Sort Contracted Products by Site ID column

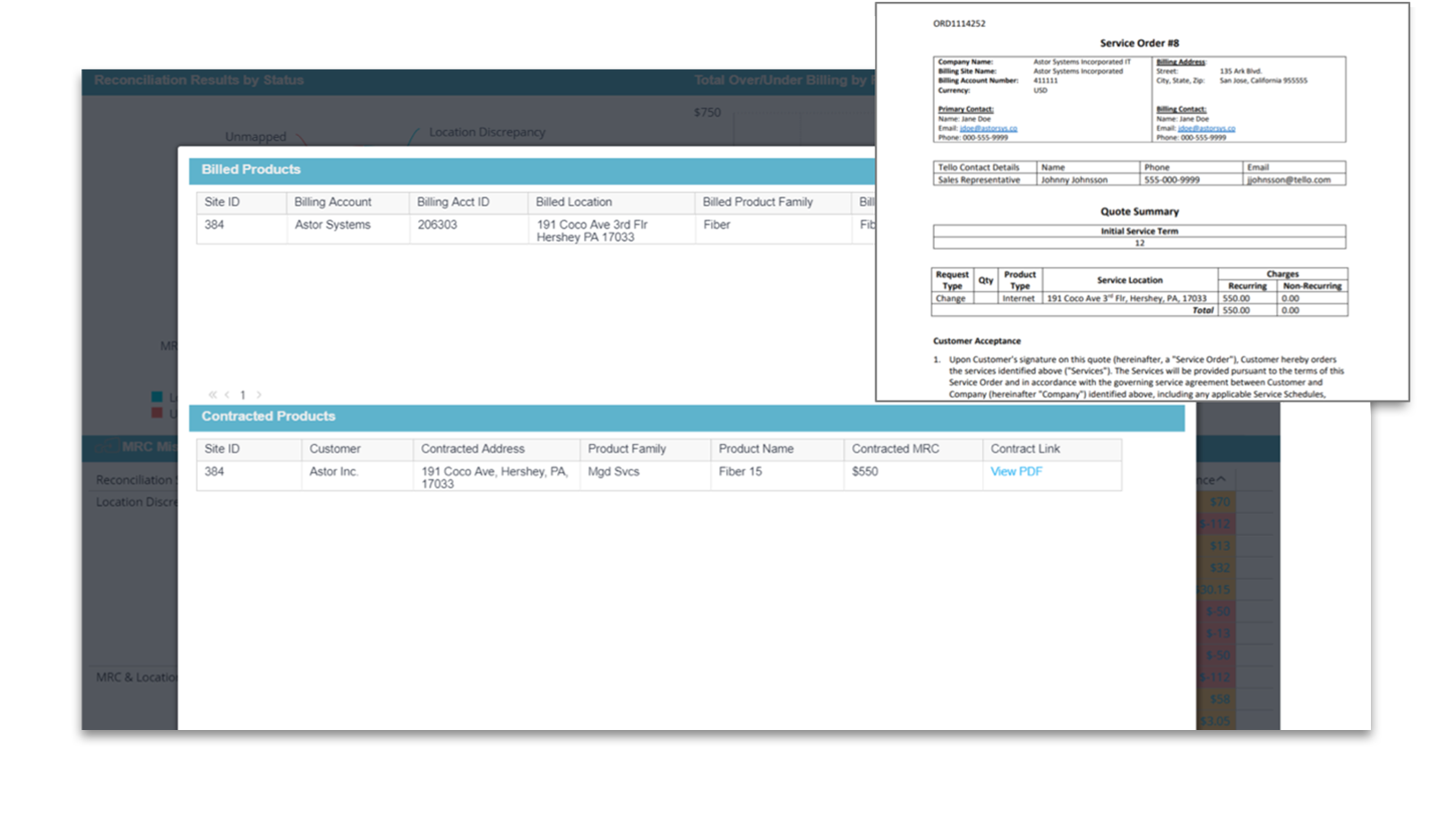click(249, 449)
